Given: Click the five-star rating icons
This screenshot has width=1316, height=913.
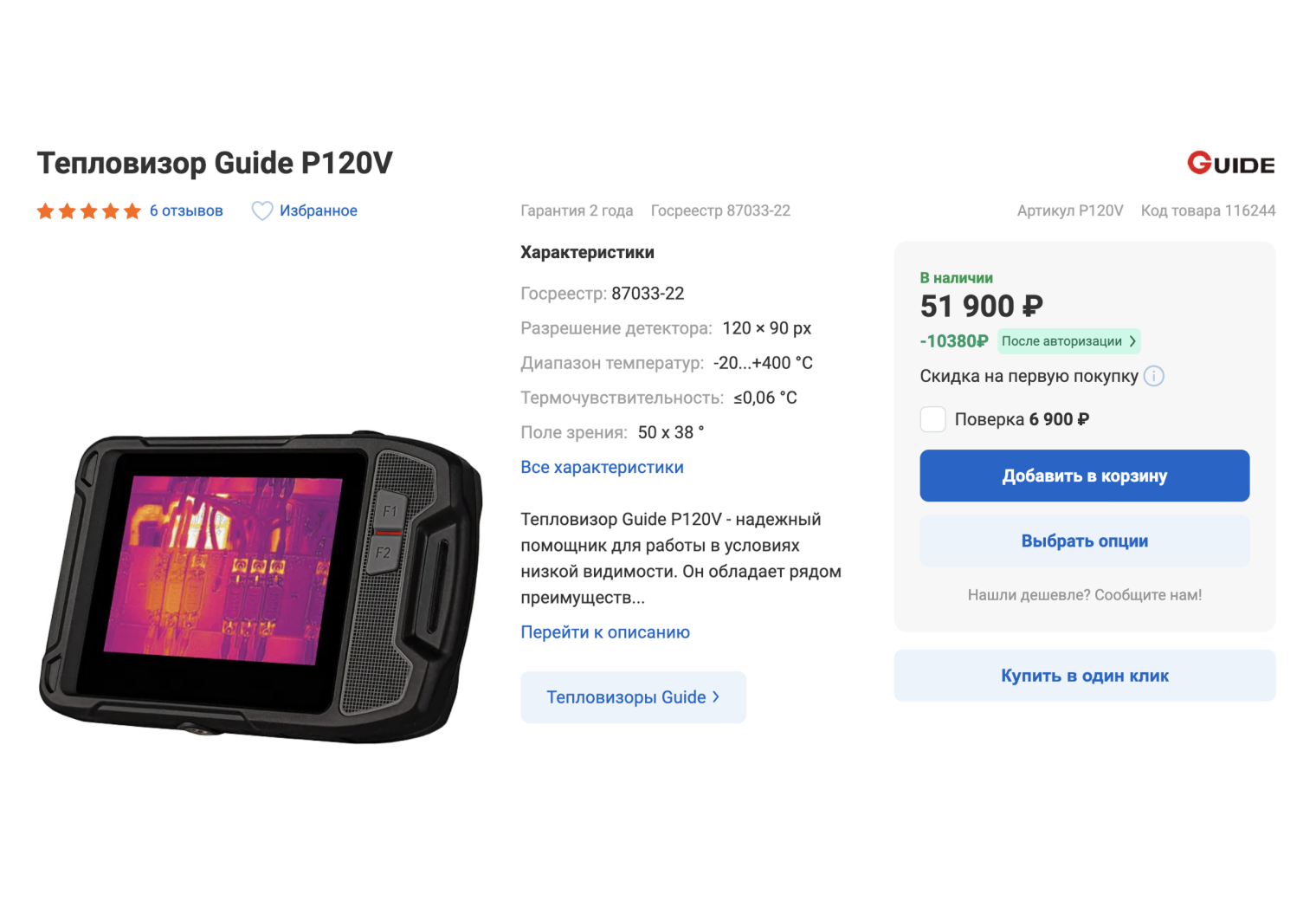Looking at the screenshot, I should [88, 210].
